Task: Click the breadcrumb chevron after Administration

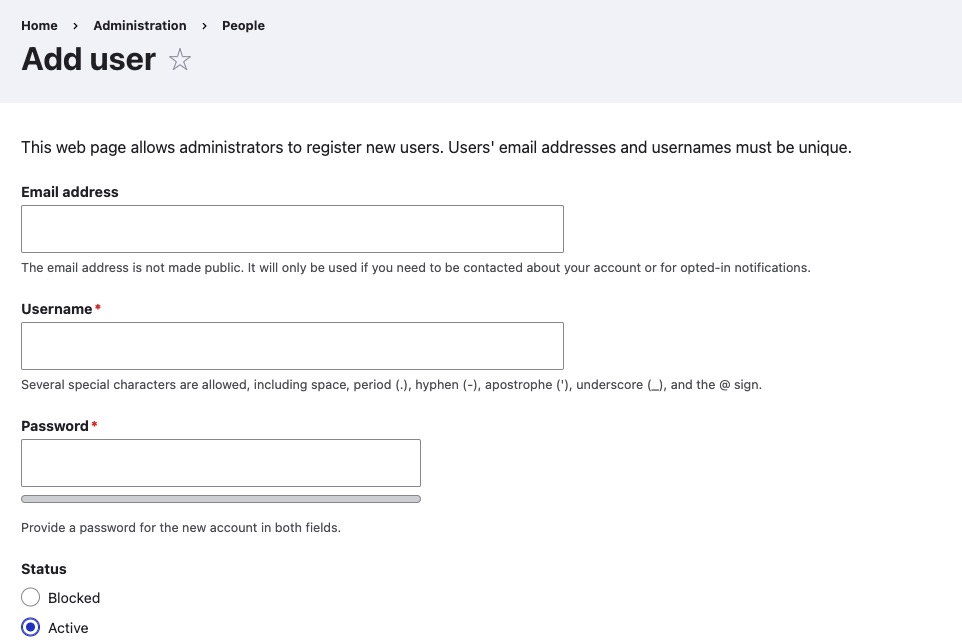Action: click(x=203, y=26)
